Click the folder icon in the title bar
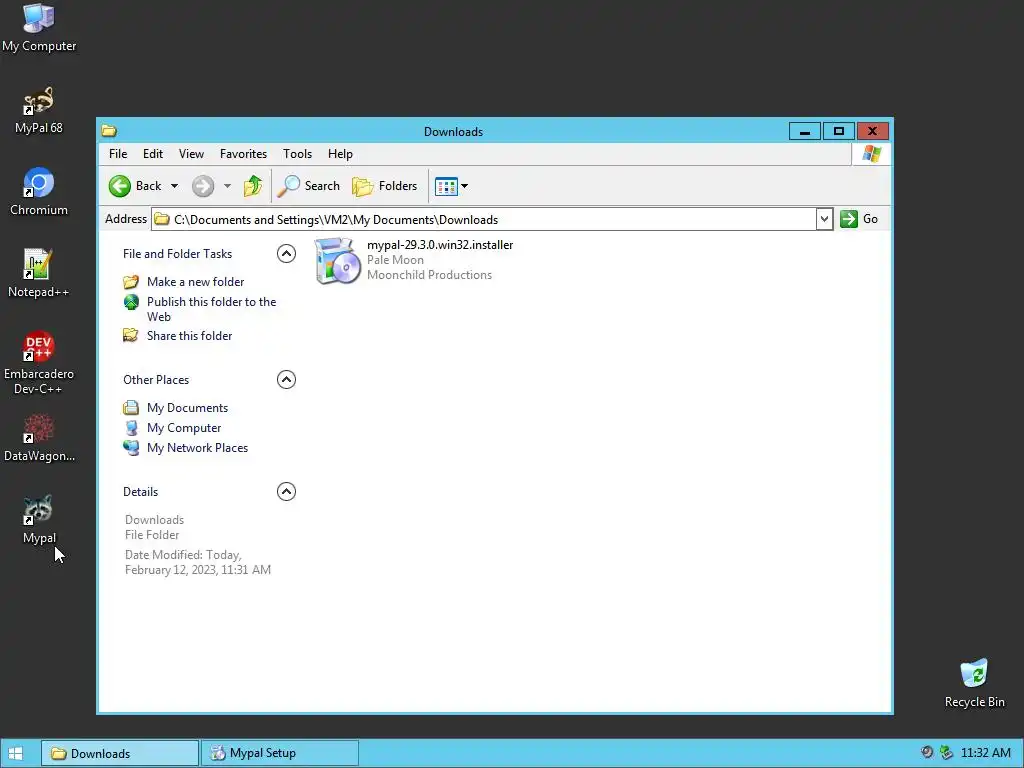1024x768 pixels. [109, 131]
